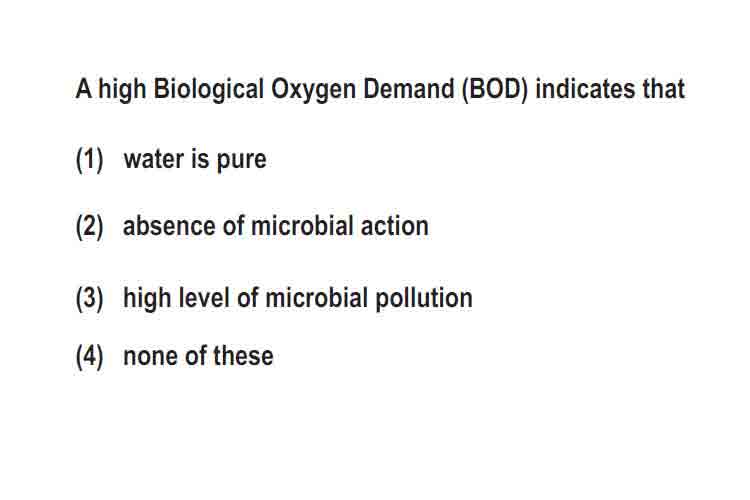
Task: Click the (2) option number
Action: (89, 226)
